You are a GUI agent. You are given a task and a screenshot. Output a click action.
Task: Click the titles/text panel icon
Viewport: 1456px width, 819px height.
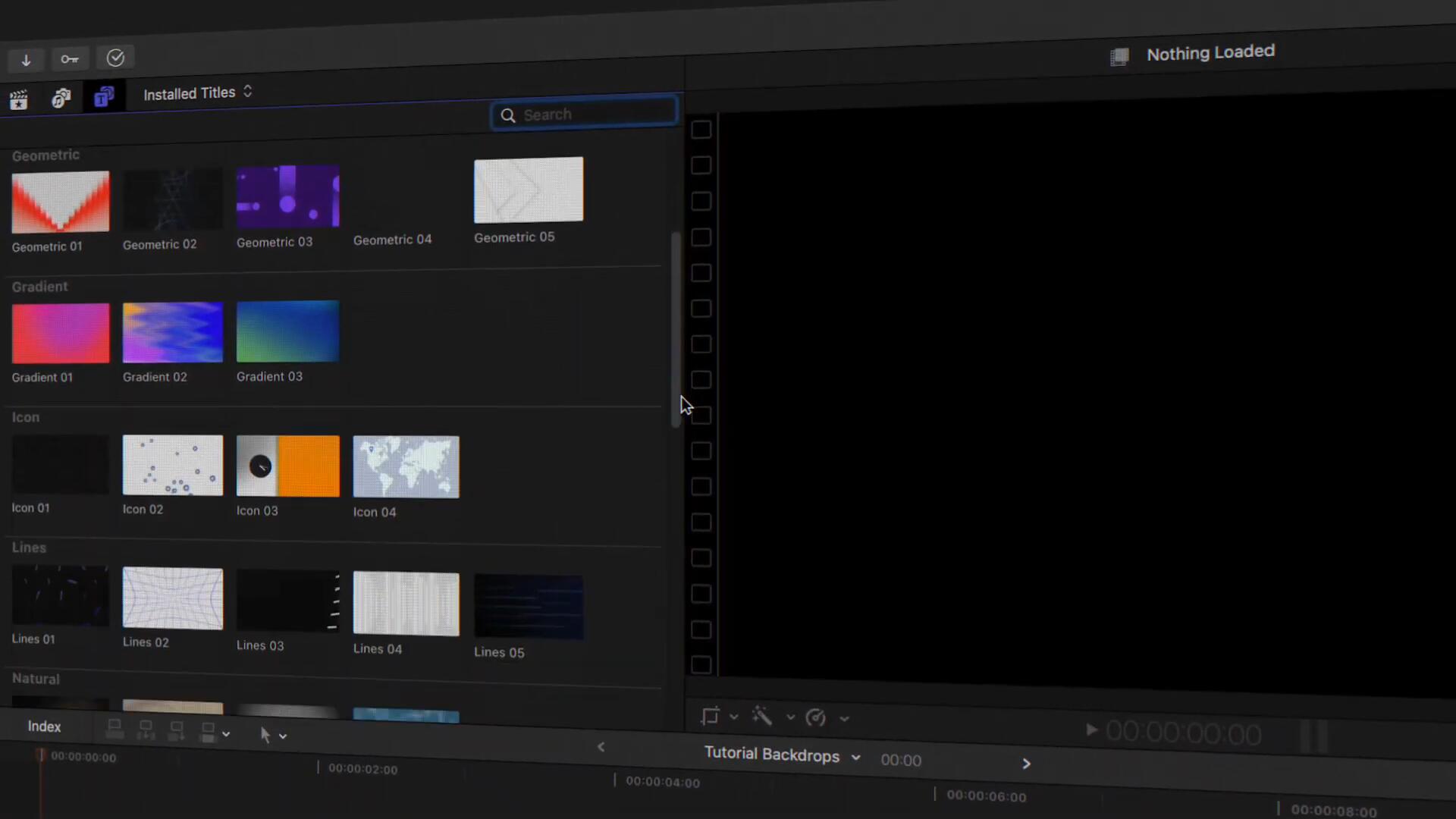point(103,97)
